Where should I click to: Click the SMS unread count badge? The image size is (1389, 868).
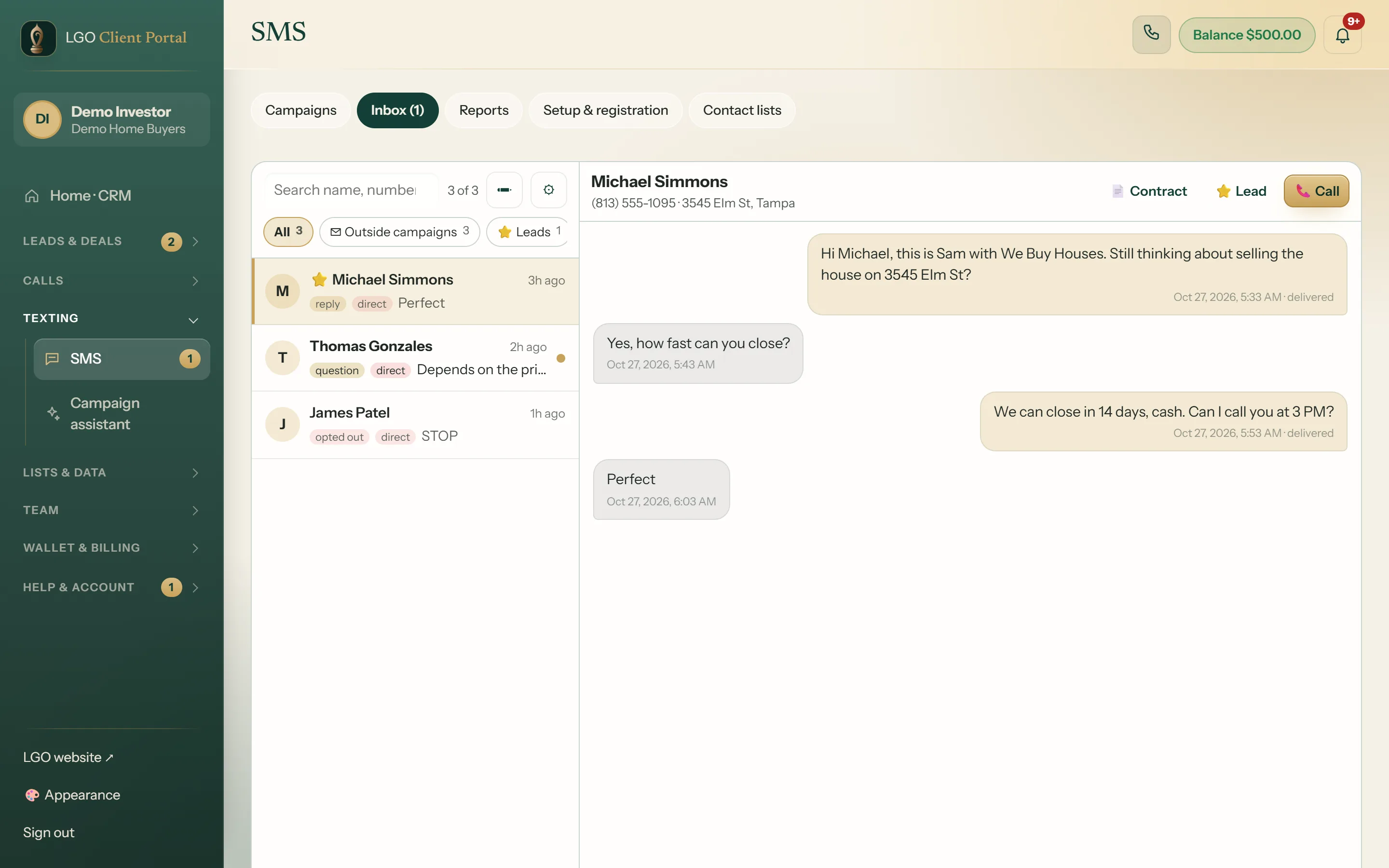point(190,359)
